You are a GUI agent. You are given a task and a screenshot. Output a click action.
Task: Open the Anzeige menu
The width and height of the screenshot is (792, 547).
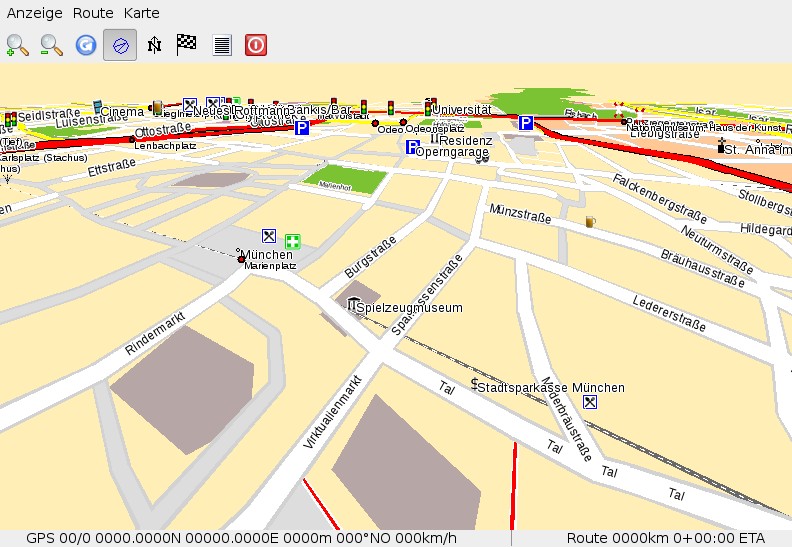tap(35, 14)
